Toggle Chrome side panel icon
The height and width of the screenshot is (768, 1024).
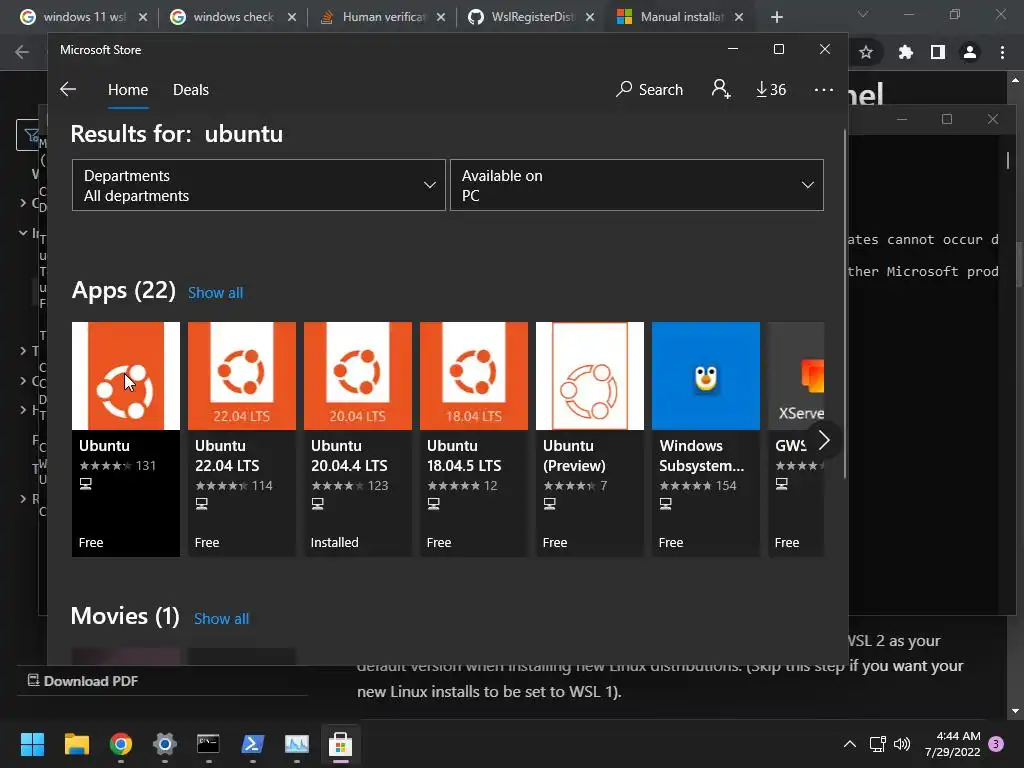pos(938,52)
